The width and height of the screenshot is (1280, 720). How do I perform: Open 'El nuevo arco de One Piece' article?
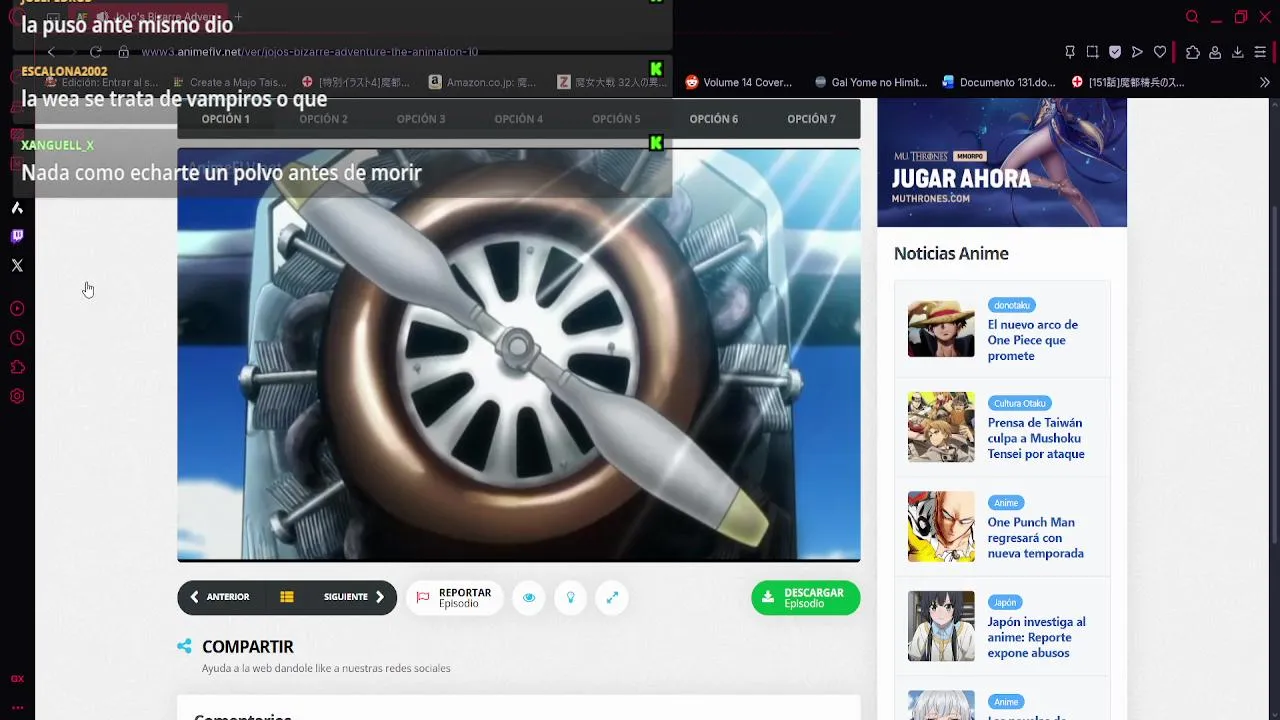coord(1033,340)
